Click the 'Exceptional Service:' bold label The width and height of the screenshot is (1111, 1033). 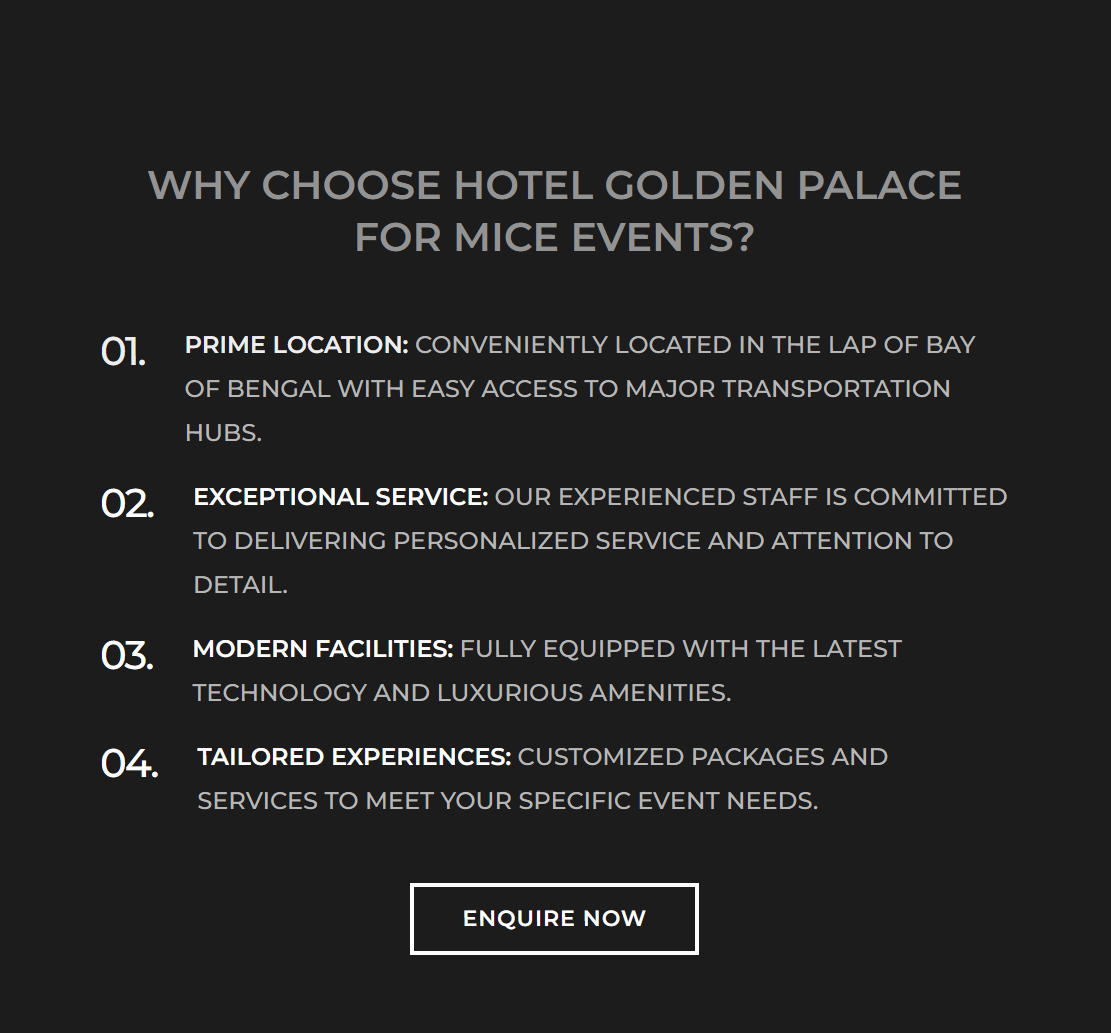[x=341, y=497]
